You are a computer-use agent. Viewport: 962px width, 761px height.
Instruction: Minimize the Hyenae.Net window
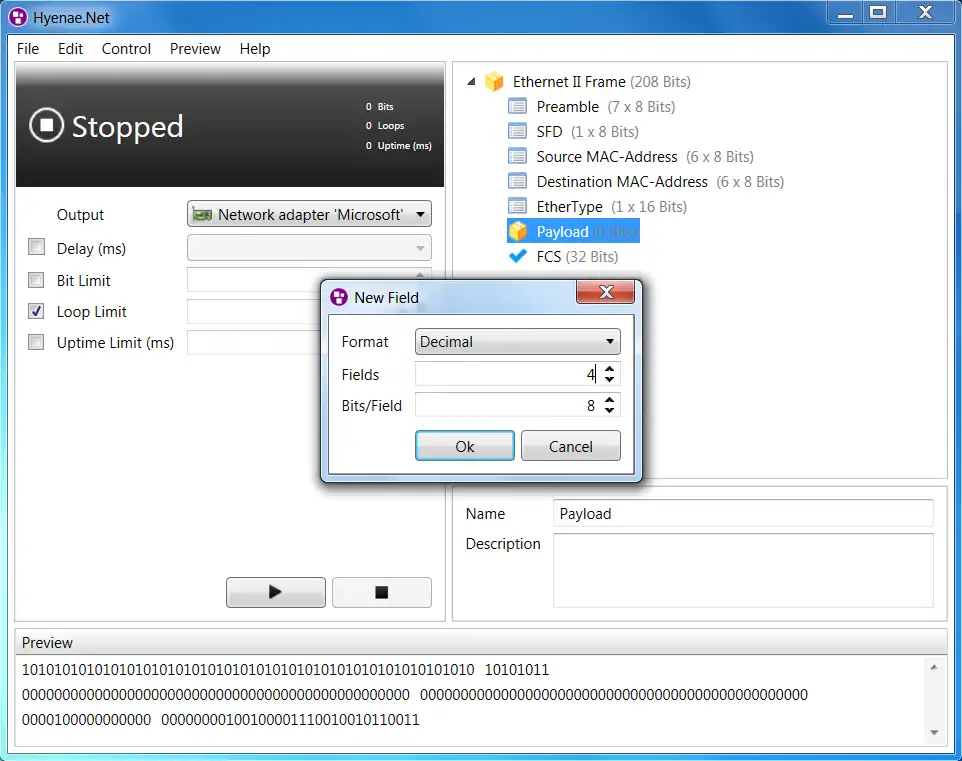pos(845,13)
